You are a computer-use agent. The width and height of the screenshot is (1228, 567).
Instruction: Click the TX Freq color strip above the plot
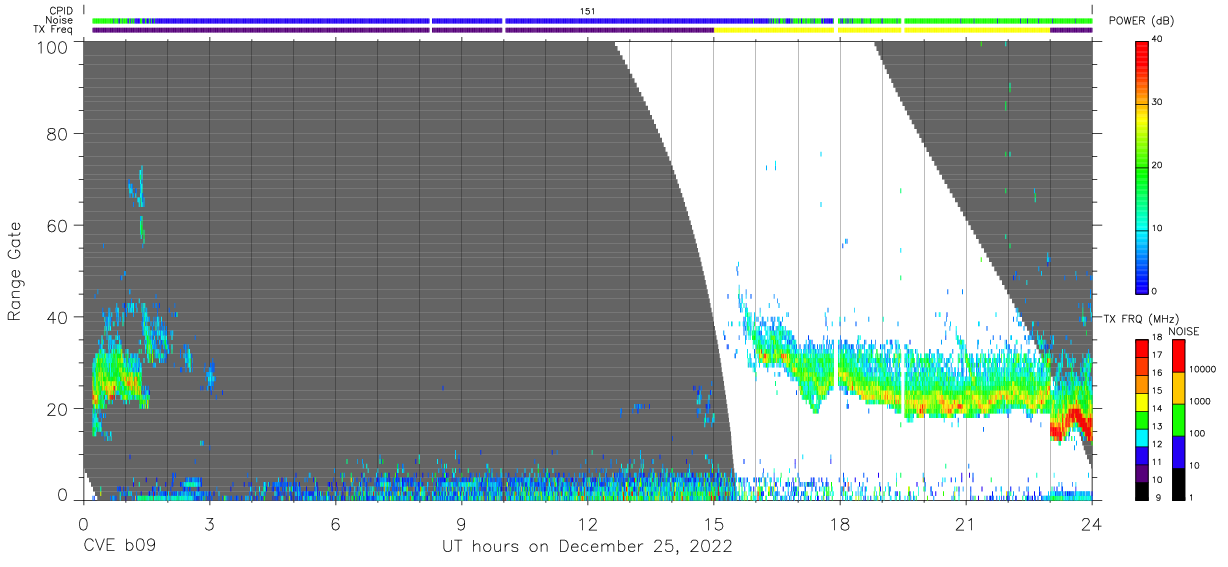click(x=592, y=30)
